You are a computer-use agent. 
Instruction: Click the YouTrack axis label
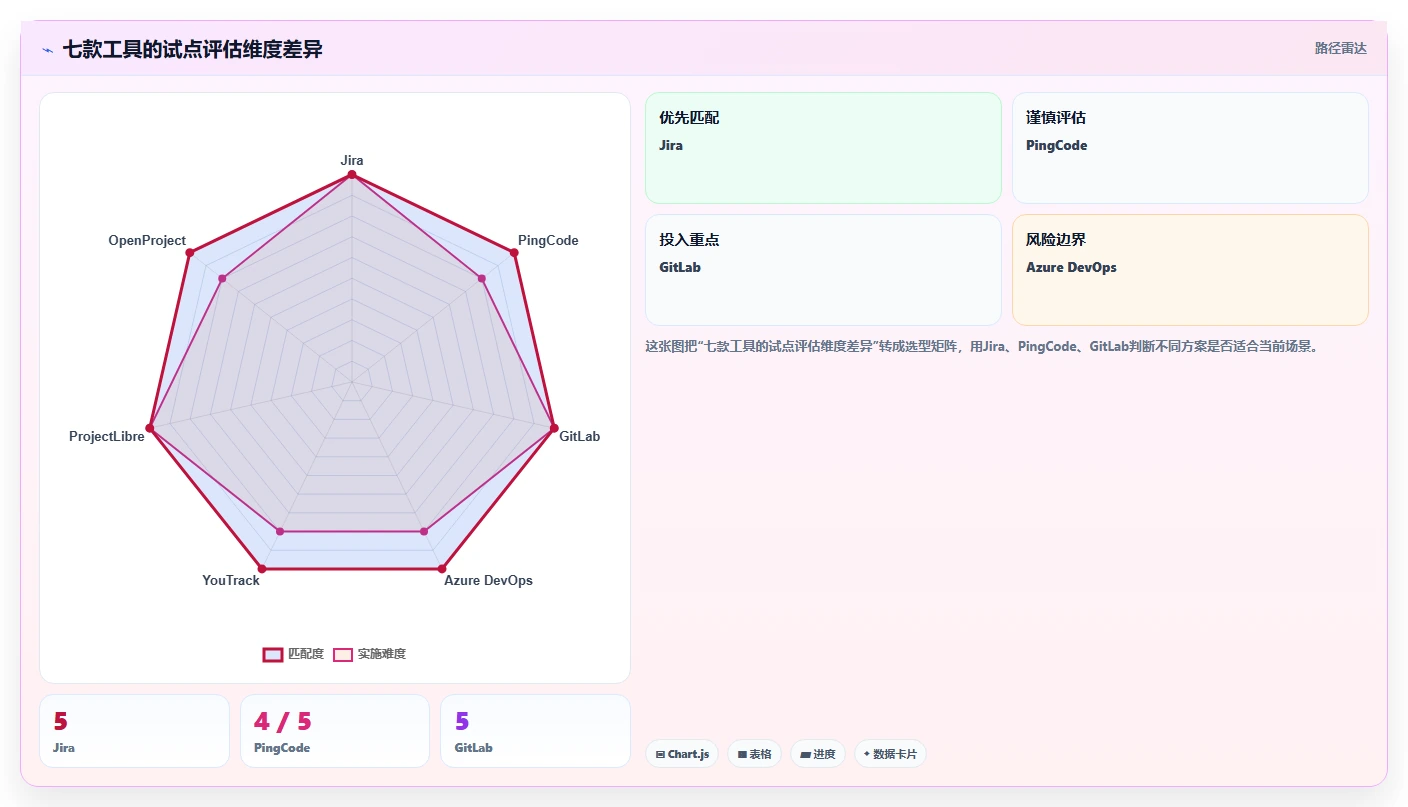(x=231, y=580)
